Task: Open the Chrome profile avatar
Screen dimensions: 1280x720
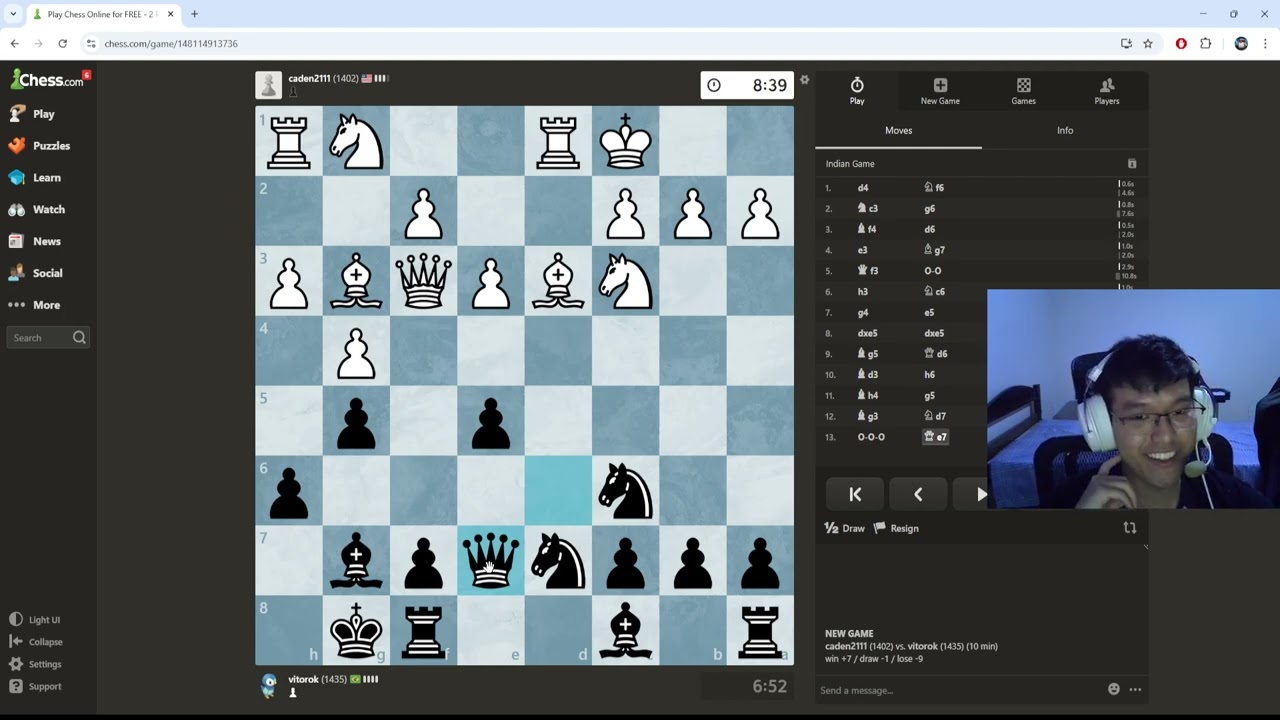Action: coord(1241,43)
